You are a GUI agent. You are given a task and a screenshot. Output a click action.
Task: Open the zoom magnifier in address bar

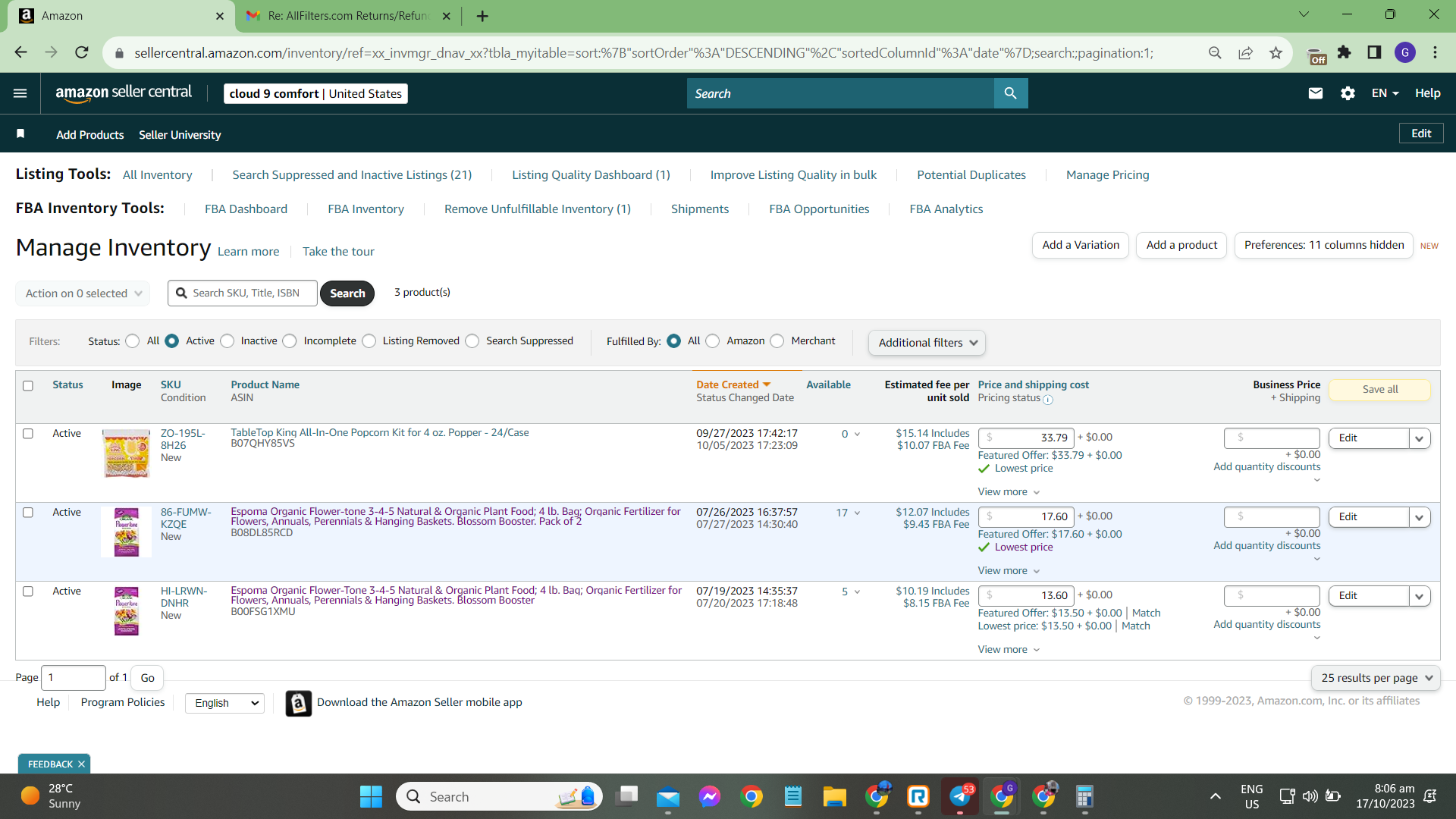(1215, 52)
